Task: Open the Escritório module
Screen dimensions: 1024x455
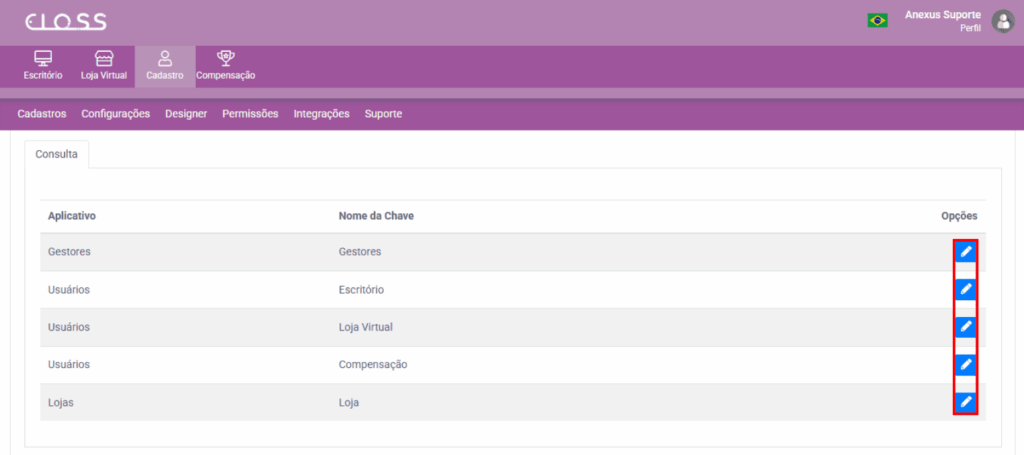Action: tap(43, 65)
